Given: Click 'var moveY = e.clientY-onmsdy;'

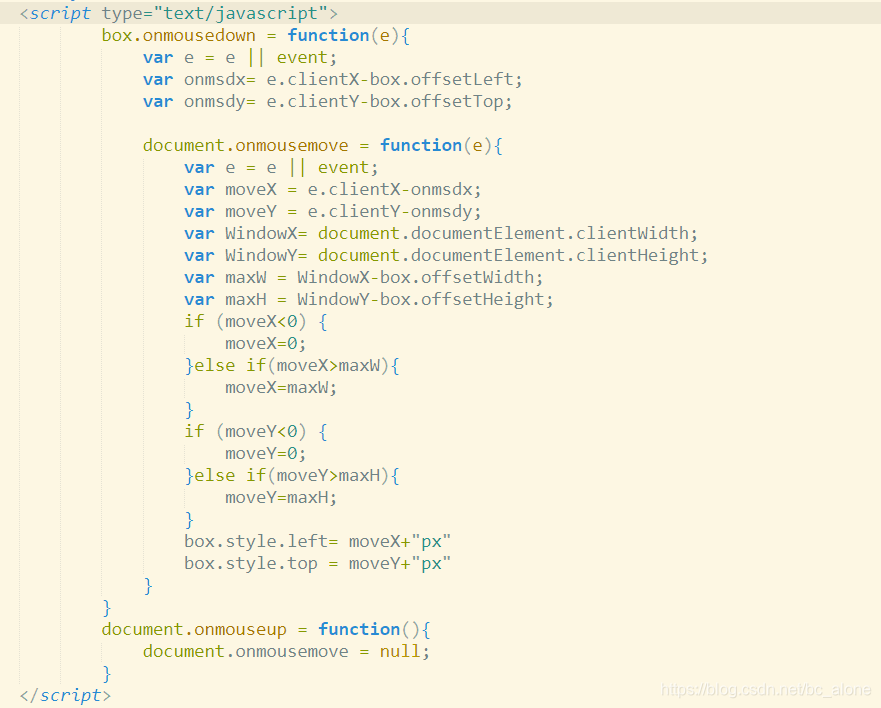Looking at the screenshot, I should [333, 211].
